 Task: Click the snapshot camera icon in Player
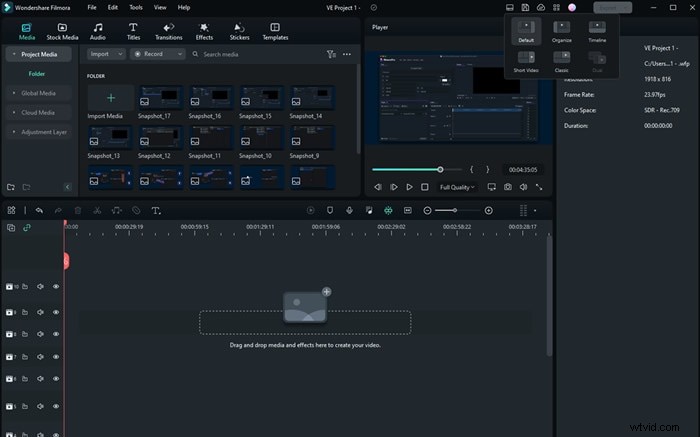point(508,187)
